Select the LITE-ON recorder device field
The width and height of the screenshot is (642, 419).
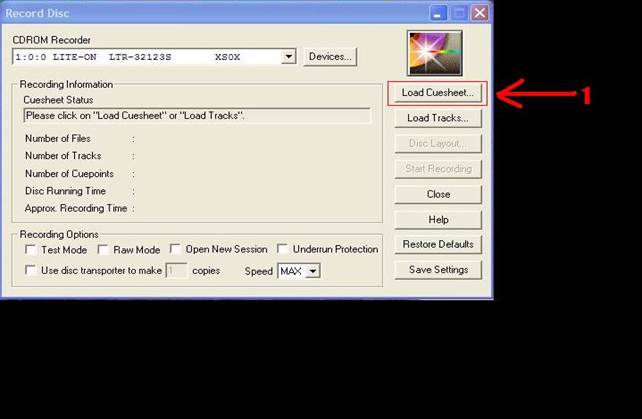point(145,57)
